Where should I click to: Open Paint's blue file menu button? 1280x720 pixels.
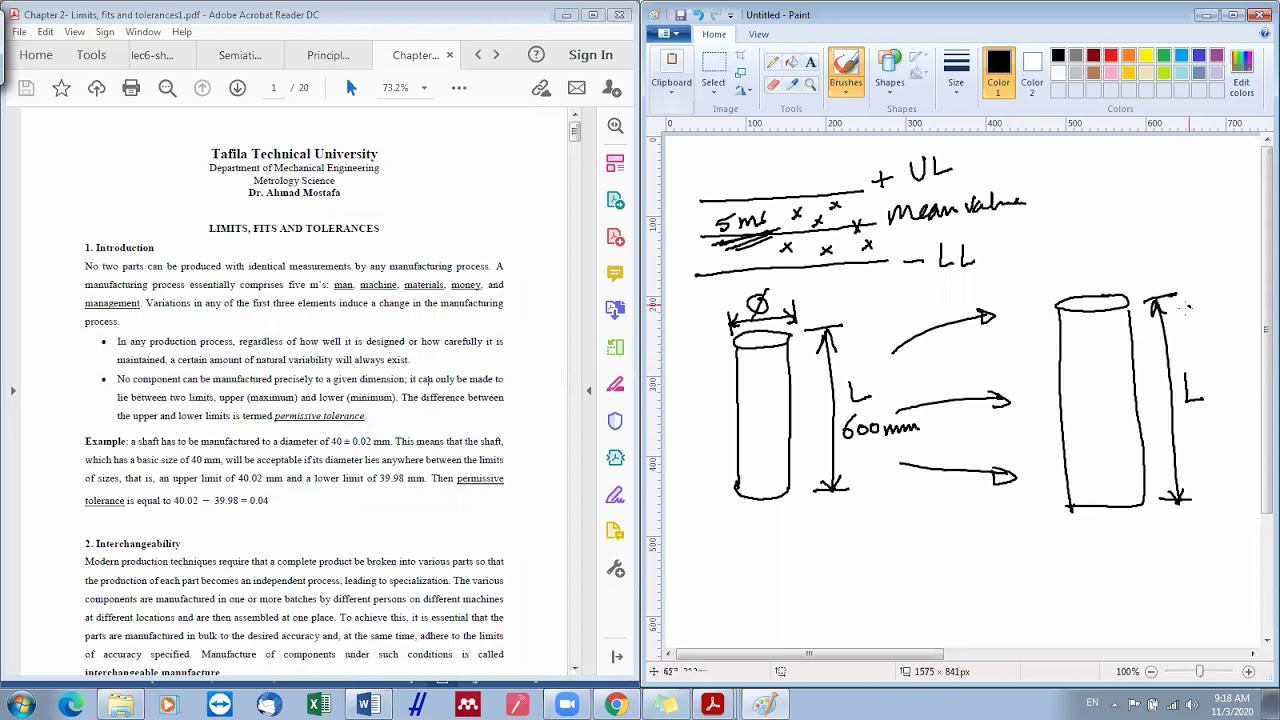click(669, 34)
